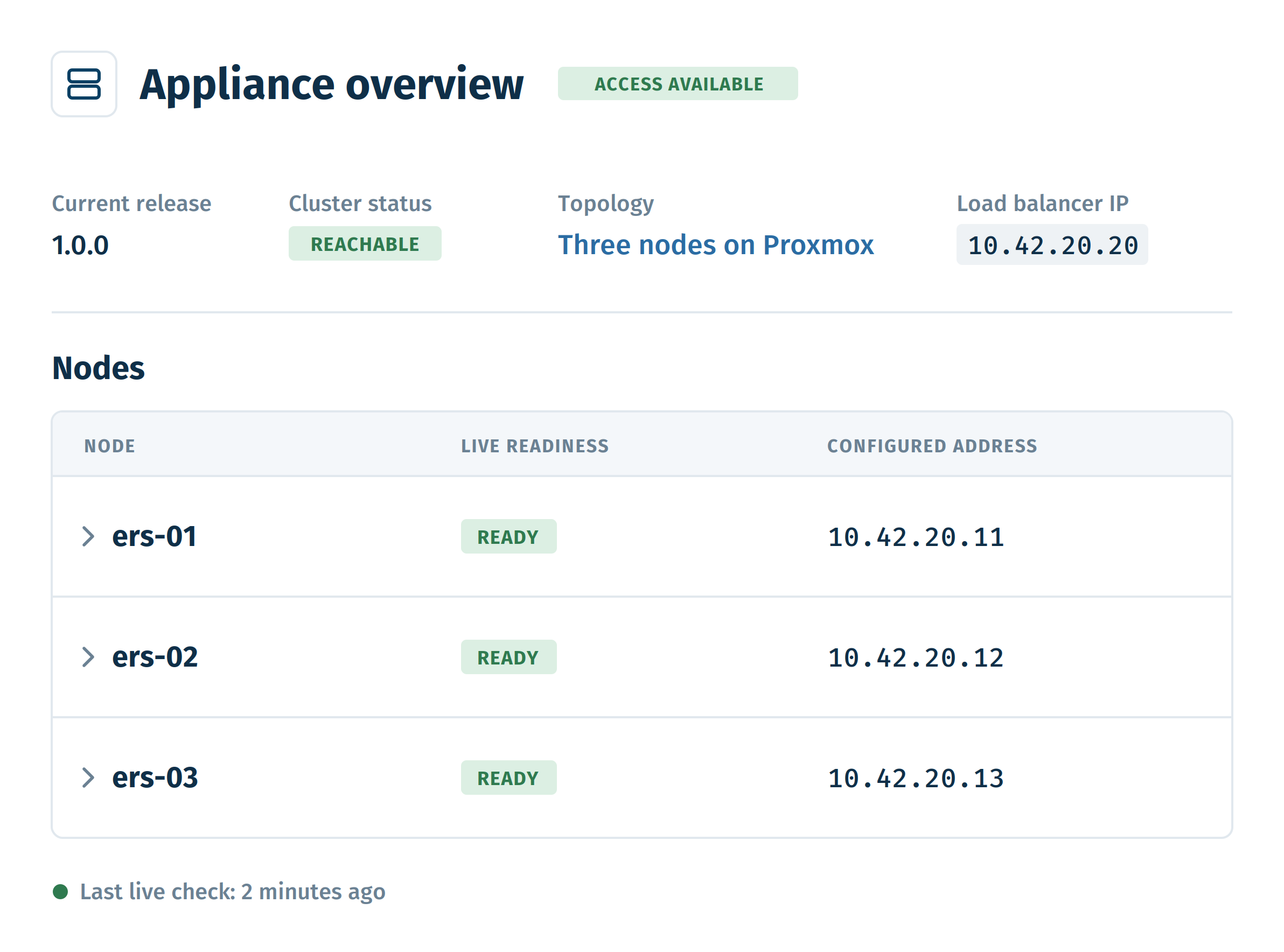Select the load balancer IP 10.42.20.20
Image resolution: width=1284 pixels, height=952 pixels.
[1052, 245]
